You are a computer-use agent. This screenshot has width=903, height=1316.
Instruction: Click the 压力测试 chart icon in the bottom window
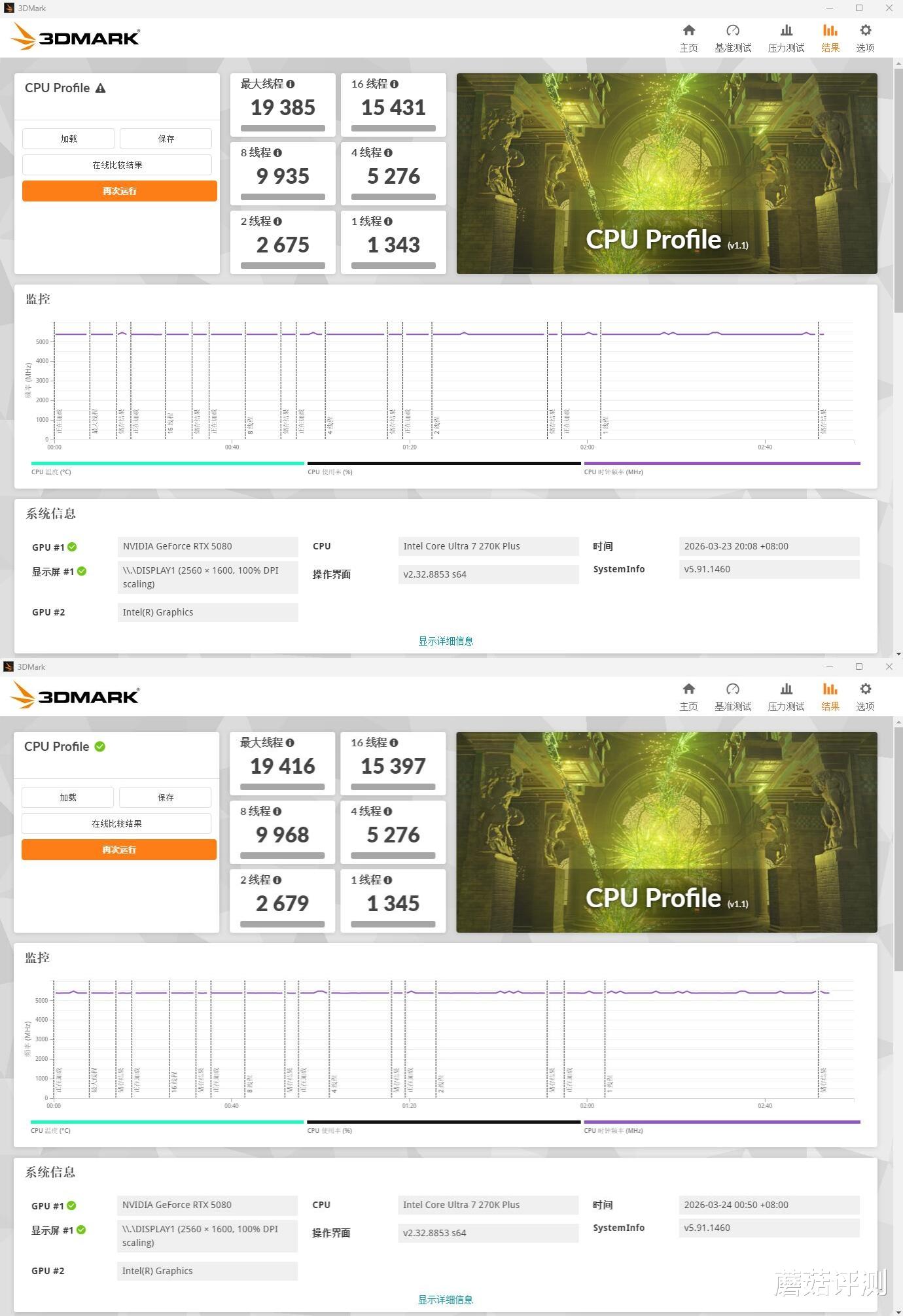787,689
